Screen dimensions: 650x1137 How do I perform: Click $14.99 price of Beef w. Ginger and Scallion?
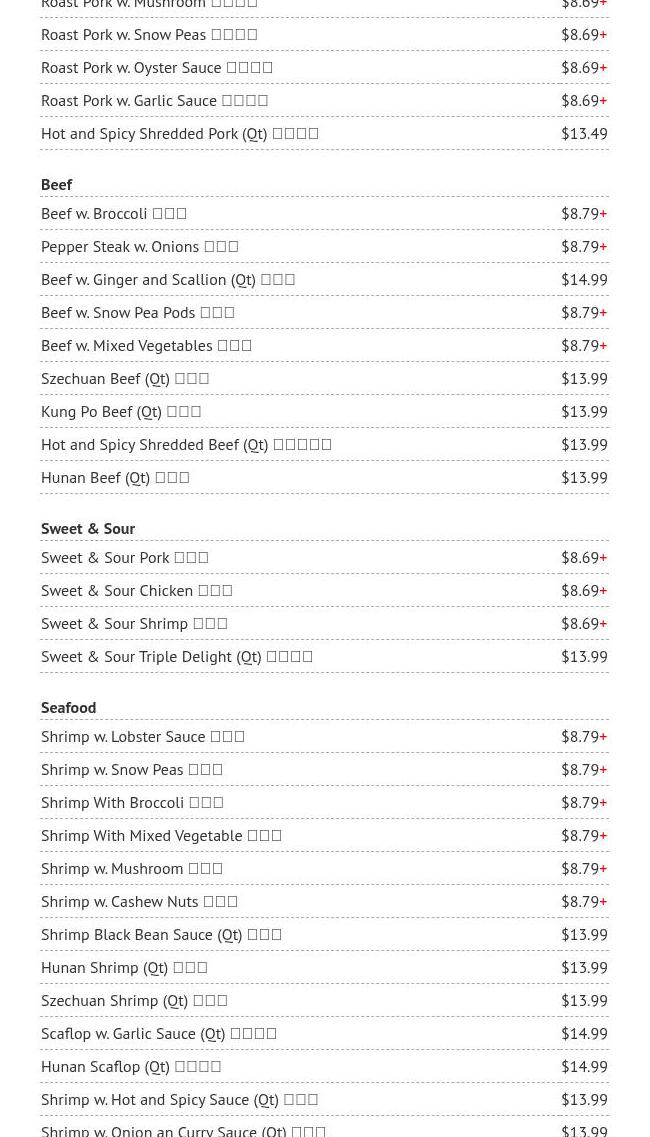[x=584, y=279]
